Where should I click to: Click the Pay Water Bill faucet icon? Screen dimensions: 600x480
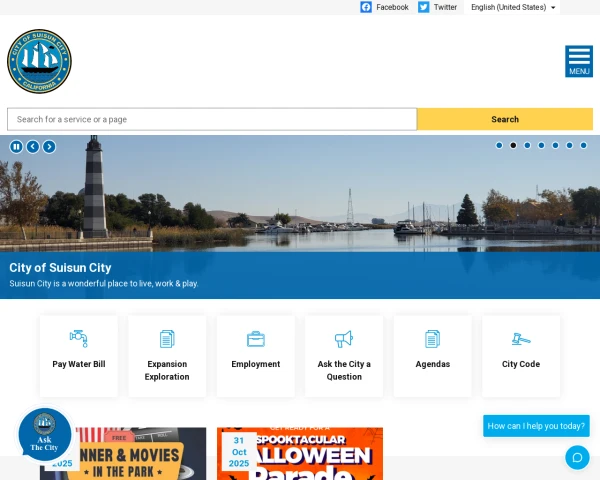point(78,339)
